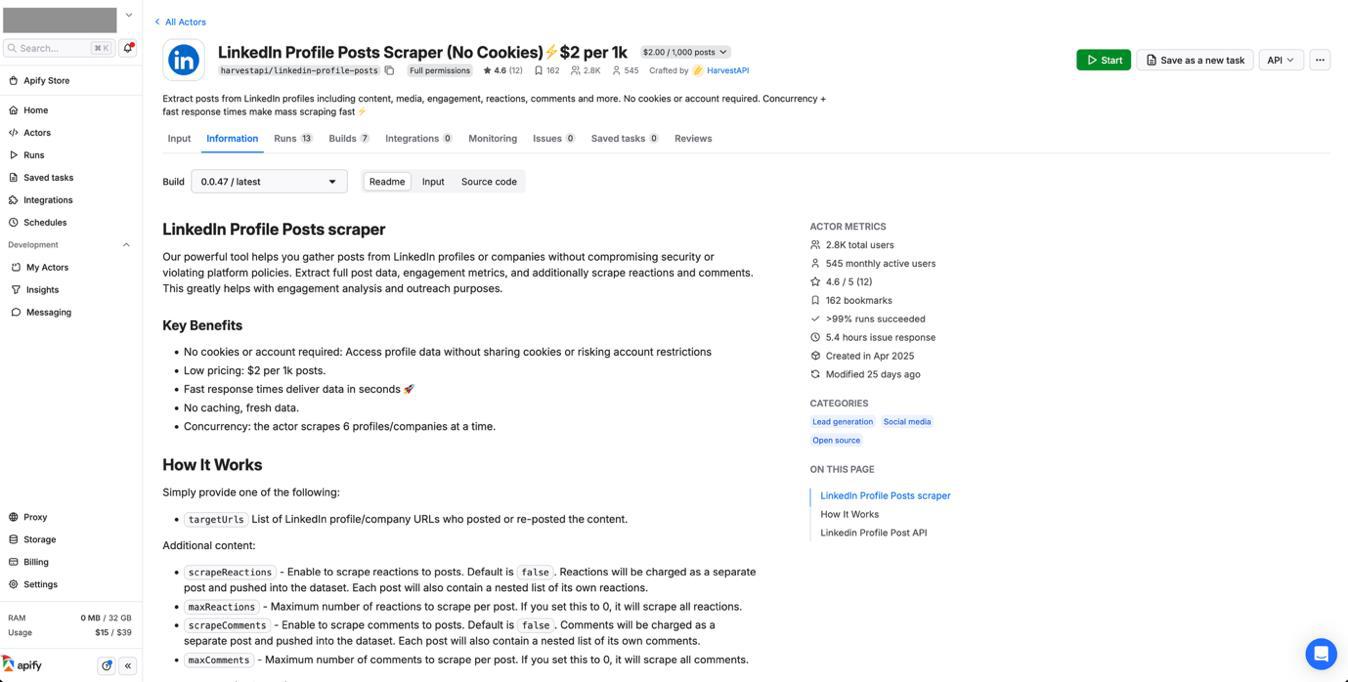Screen dimensions: 1348x682
Task: Open the help icon beside apify logo
Action: click(107, 665)
